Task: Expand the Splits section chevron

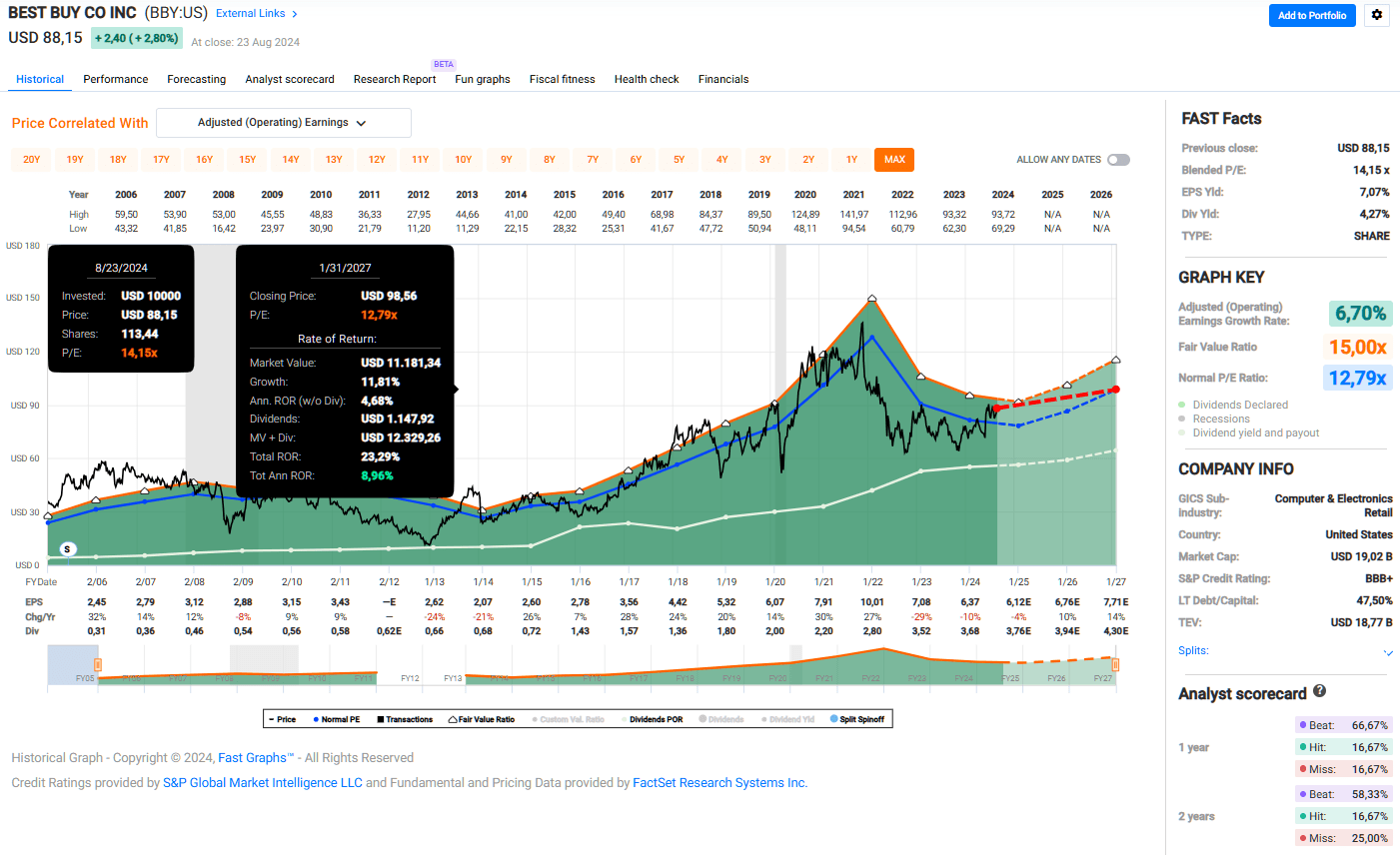Action: point(1388,652)
